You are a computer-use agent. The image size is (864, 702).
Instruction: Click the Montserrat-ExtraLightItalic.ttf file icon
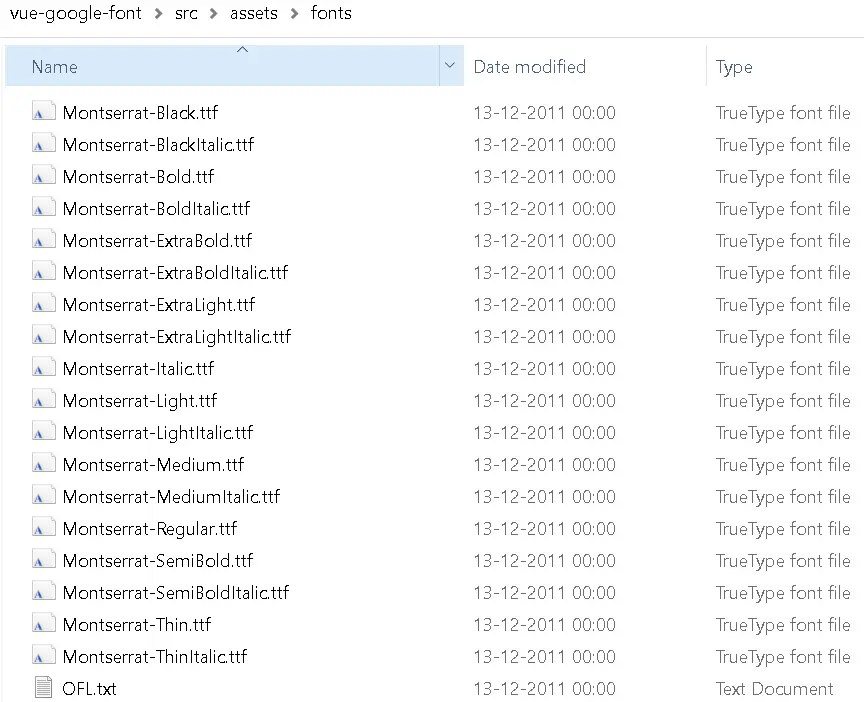44,335
